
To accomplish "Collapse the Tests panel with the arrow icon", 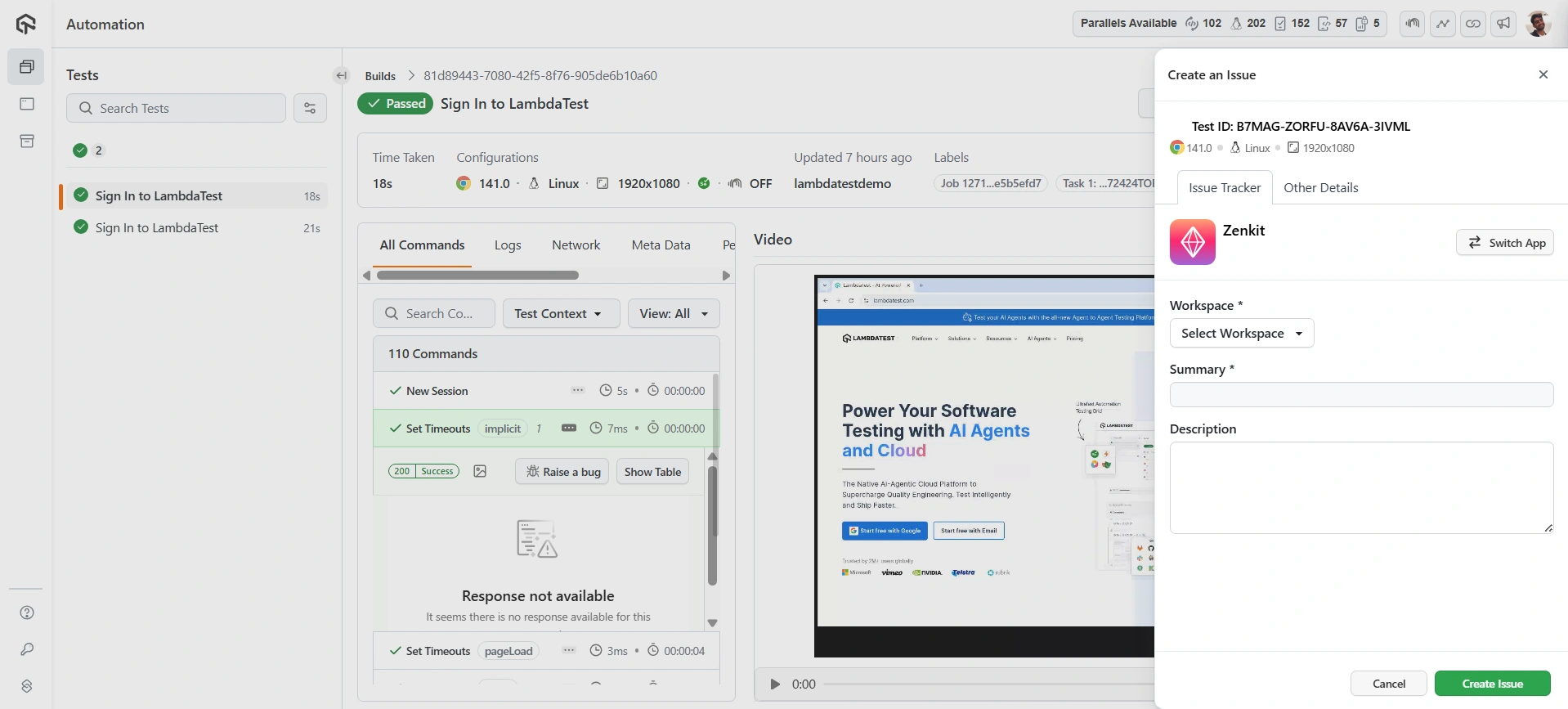I will (x=342, y=75).
